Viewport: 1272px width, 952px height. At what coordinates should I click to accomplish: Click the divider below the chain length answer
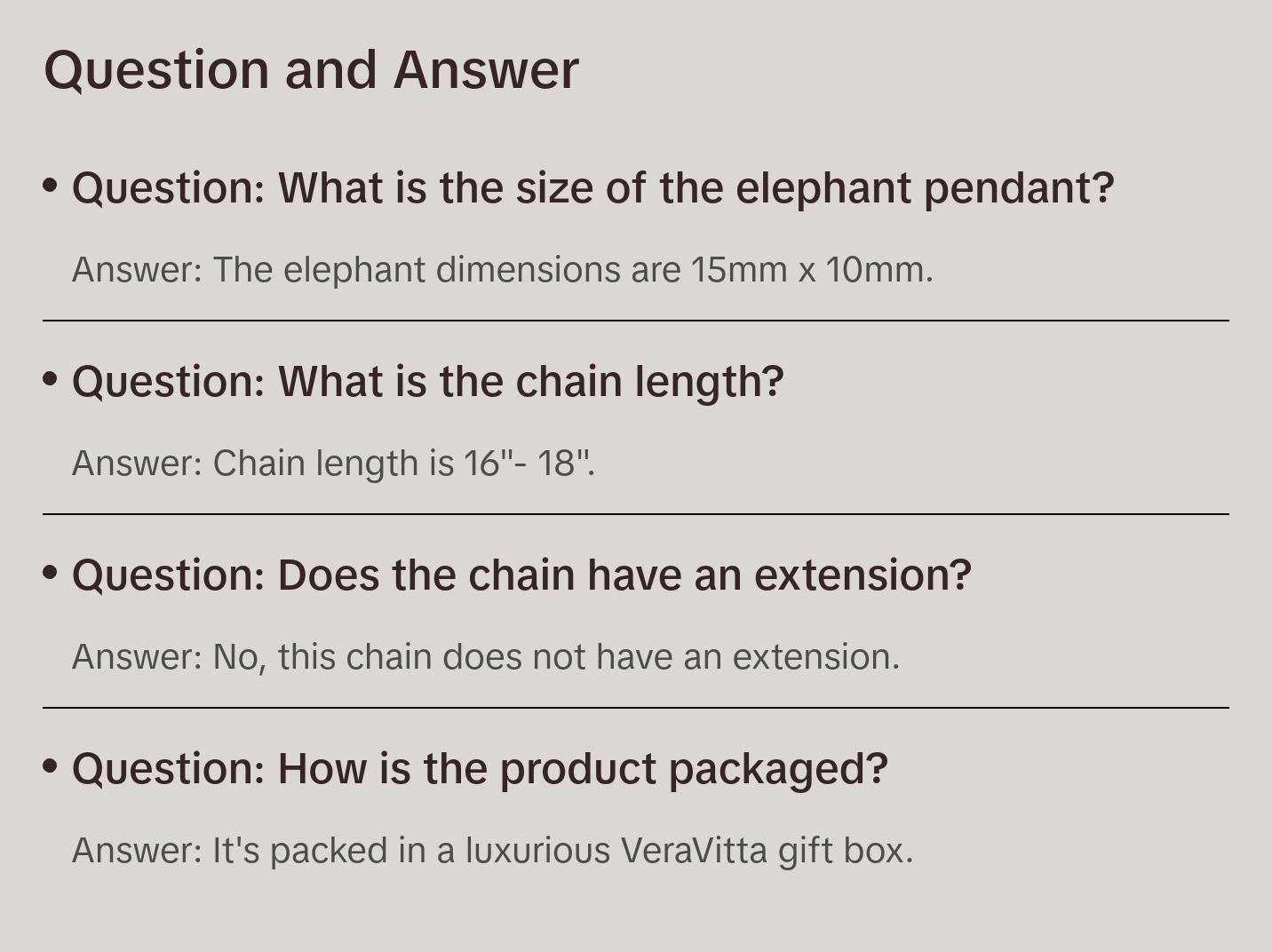click(x=636, y=514)
